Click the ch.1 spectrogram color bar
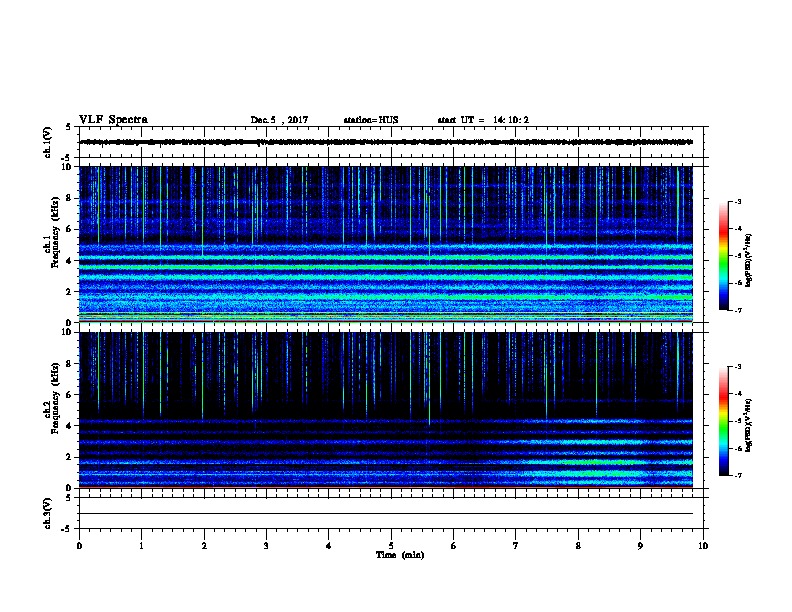Viewport: 792px width, 612px height. 724,256
